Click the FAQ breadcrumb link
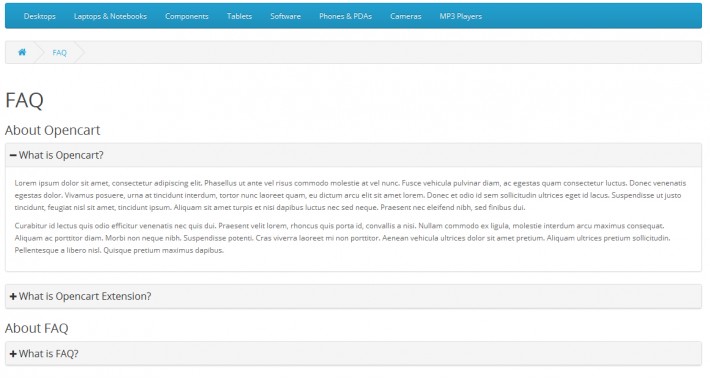The image size is (710, 380). coord(59,53)
